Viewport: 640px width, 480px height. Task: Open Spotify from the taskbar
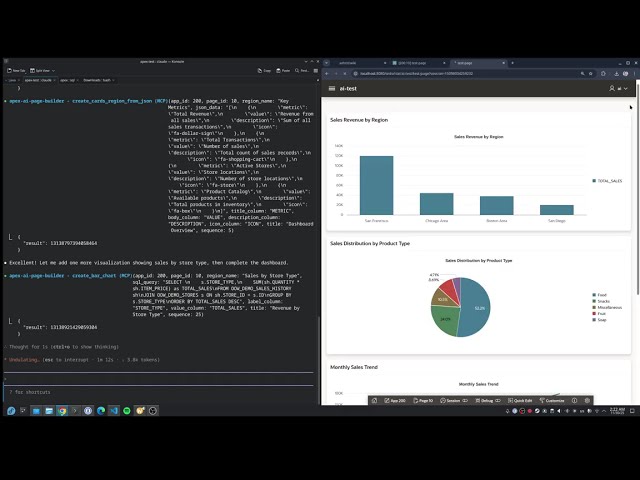[x=127, y=411]
